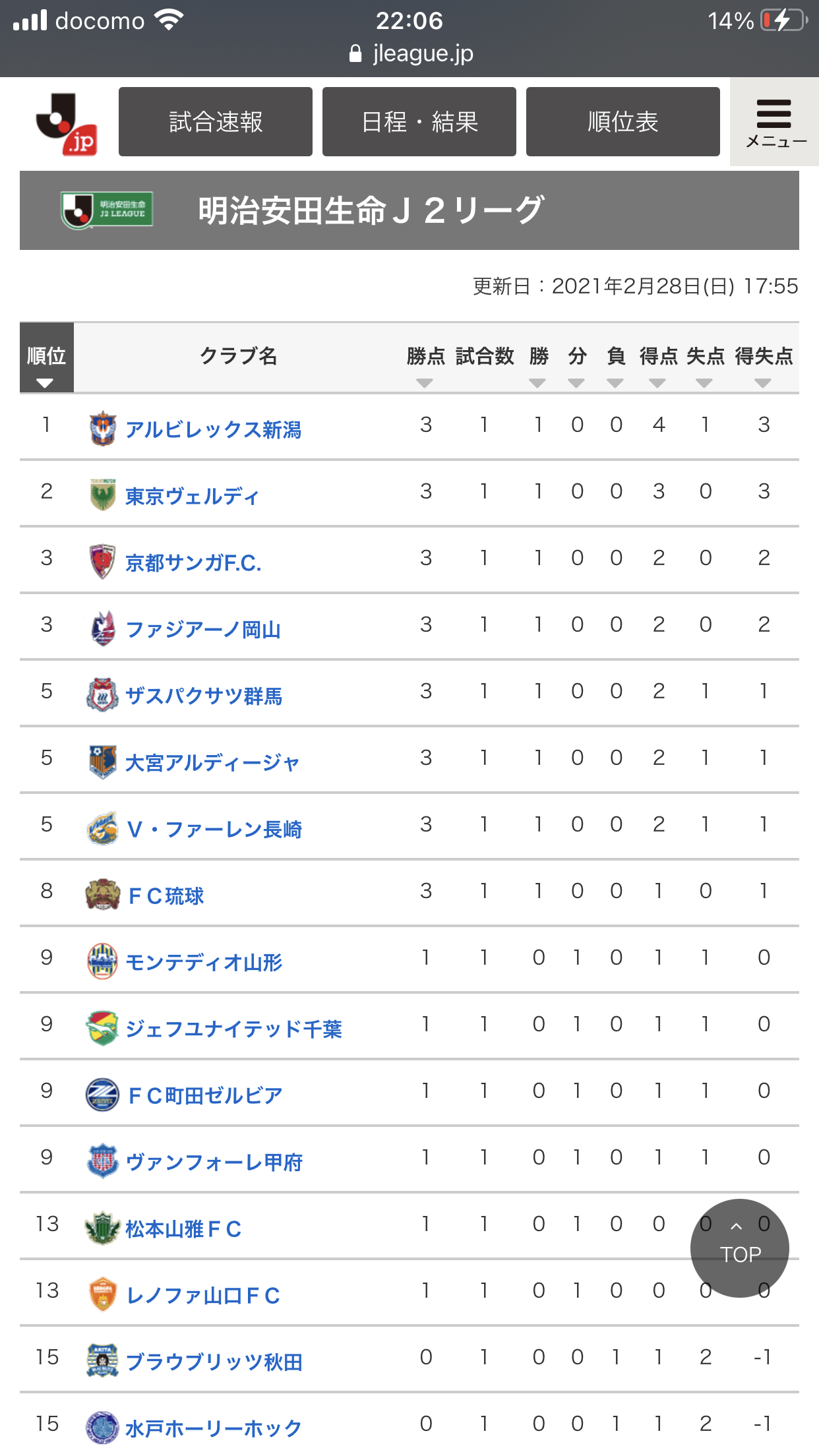Open the 順位表 standings tab

point(623,122)
